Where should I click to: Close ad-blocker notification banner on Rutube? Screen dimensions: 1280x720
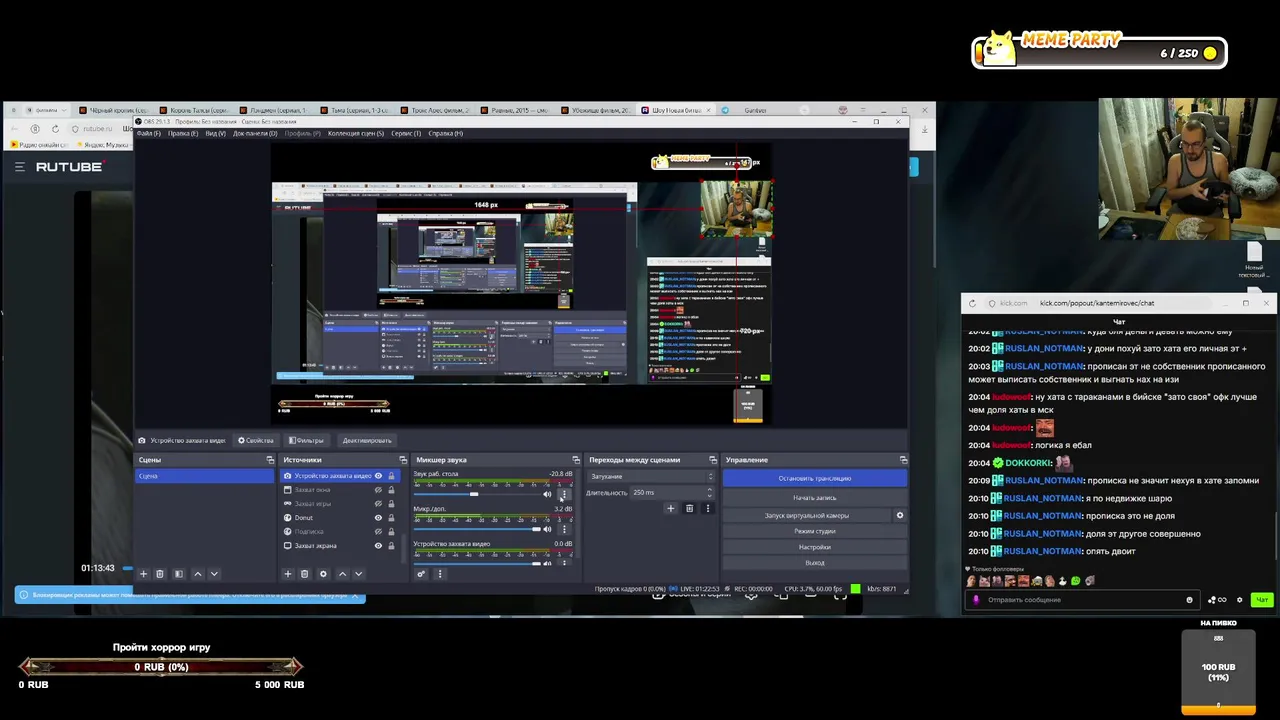coord(354,595)
